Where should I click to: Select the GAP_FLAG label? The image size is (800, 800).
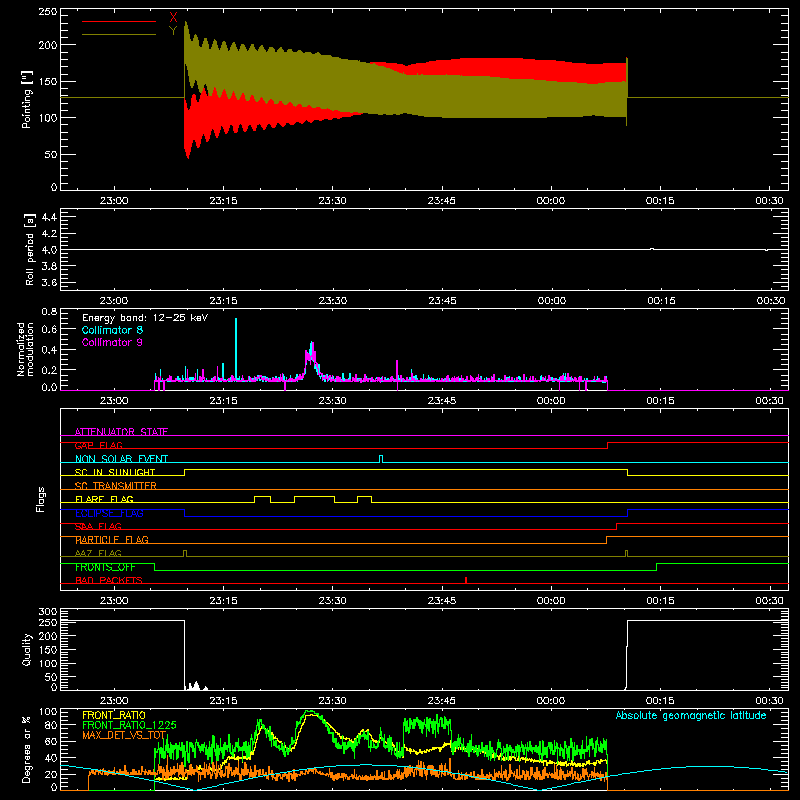[x=98, y=445]
